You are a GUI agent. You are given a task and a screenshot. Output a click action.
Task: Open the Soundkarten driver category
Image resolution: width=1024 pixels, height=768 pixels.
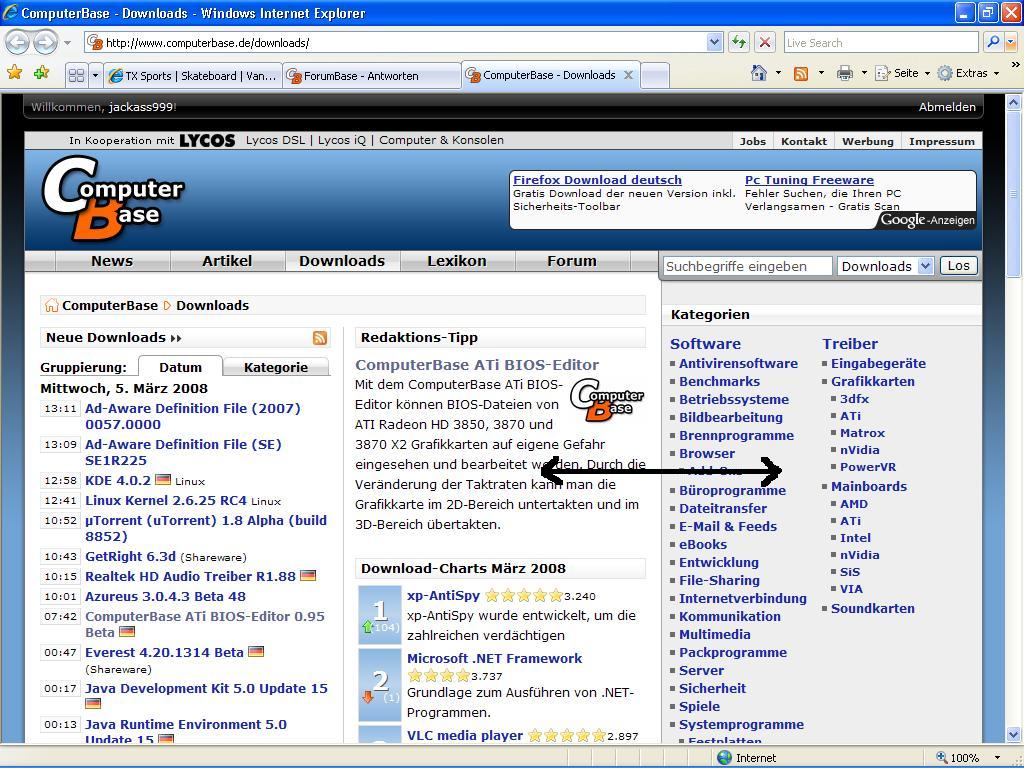point(872,608)
